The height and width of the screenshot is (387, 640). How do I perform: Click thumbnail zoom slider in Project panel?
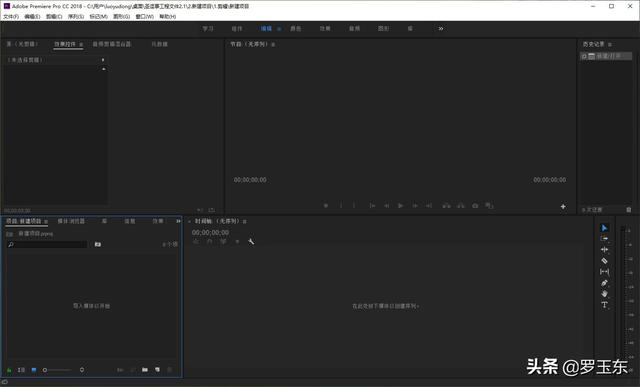click(x=58, y=370)
